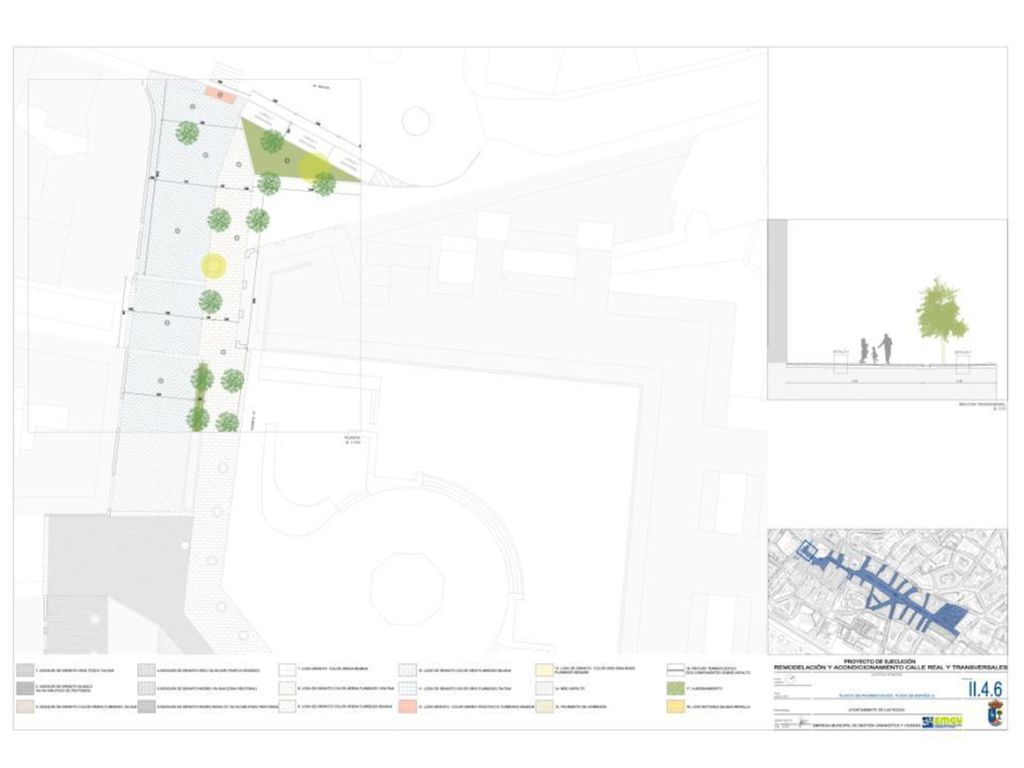
Task: Click legend swatch 15, pavimento de hormigón
Action: pos(544,707)
